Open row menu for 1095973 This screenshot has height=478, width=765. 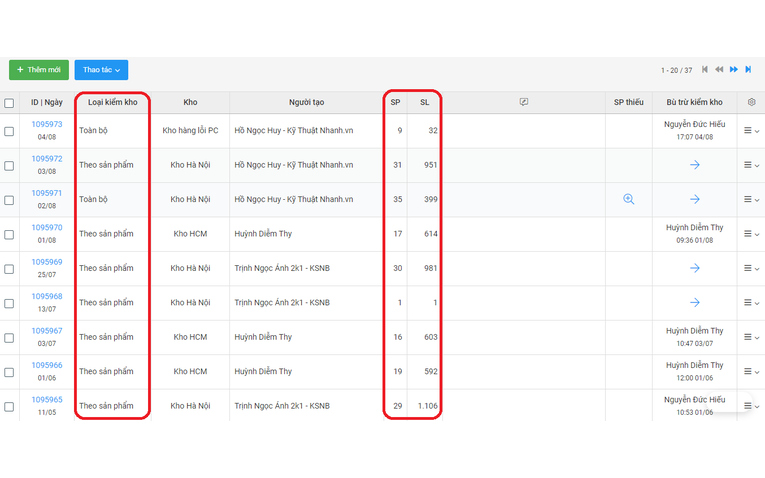[x=751, y=131]
